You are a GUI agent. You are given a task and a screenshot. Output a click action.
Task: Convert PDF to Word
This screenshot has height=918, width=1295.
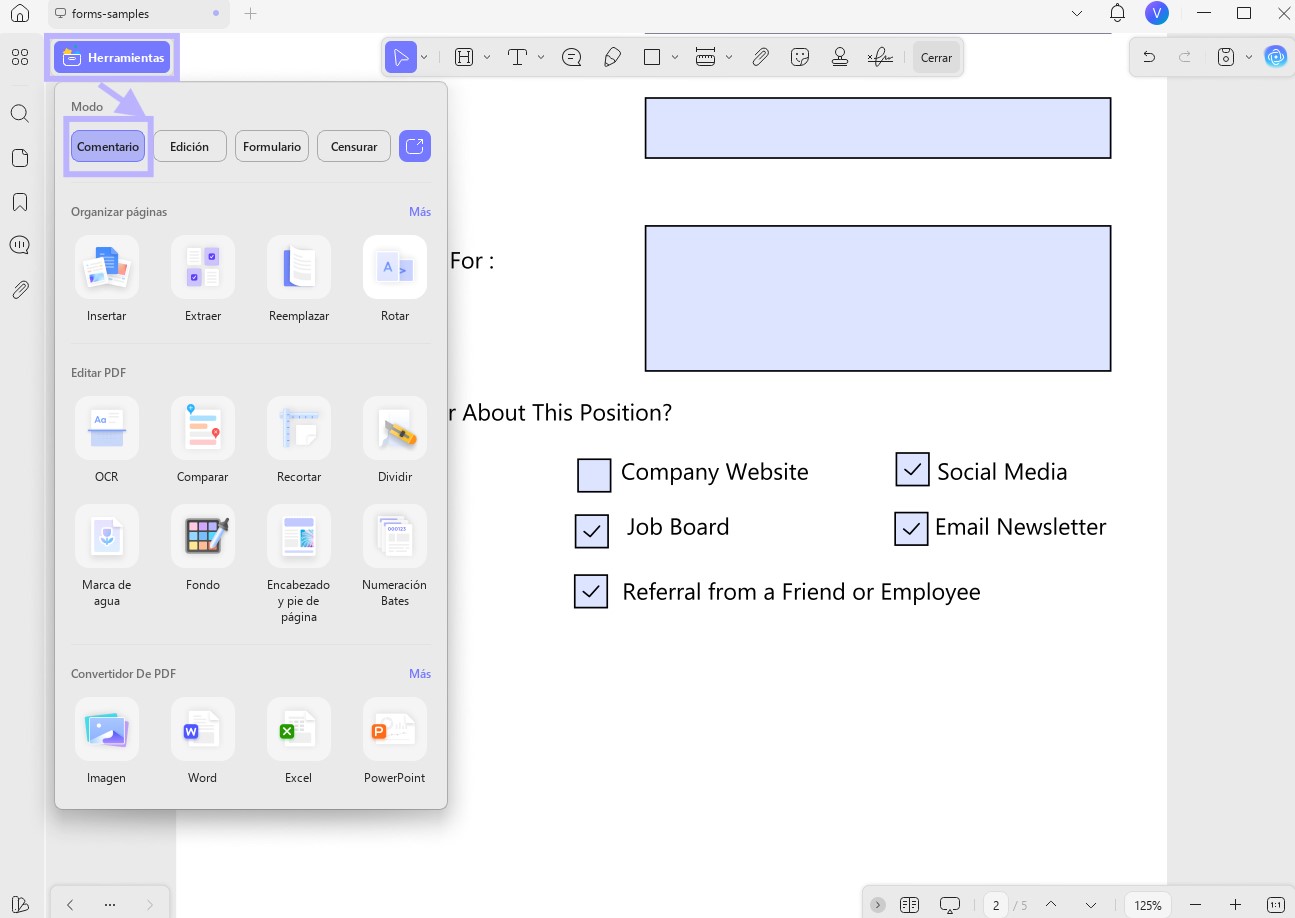(203, 729)
